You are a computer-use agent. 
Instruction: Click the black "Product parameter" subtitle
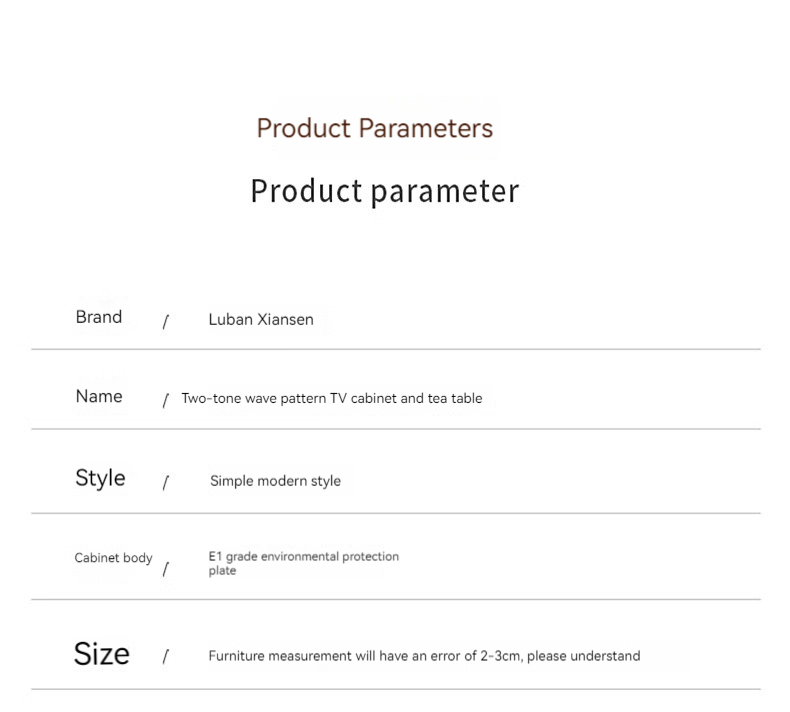click(384, 191)
